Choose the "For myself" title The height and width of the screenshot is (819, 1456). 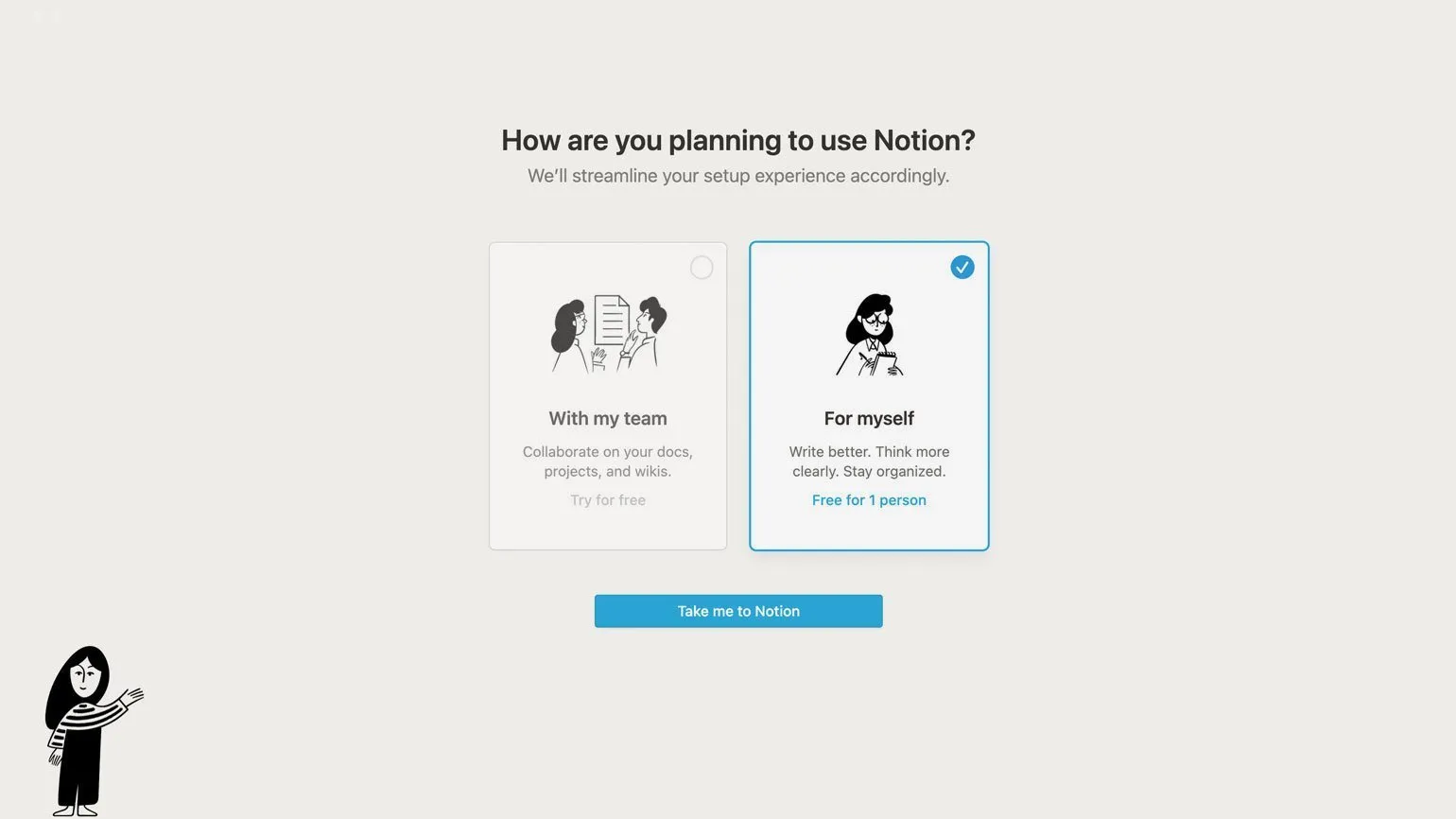click(869, 418)
